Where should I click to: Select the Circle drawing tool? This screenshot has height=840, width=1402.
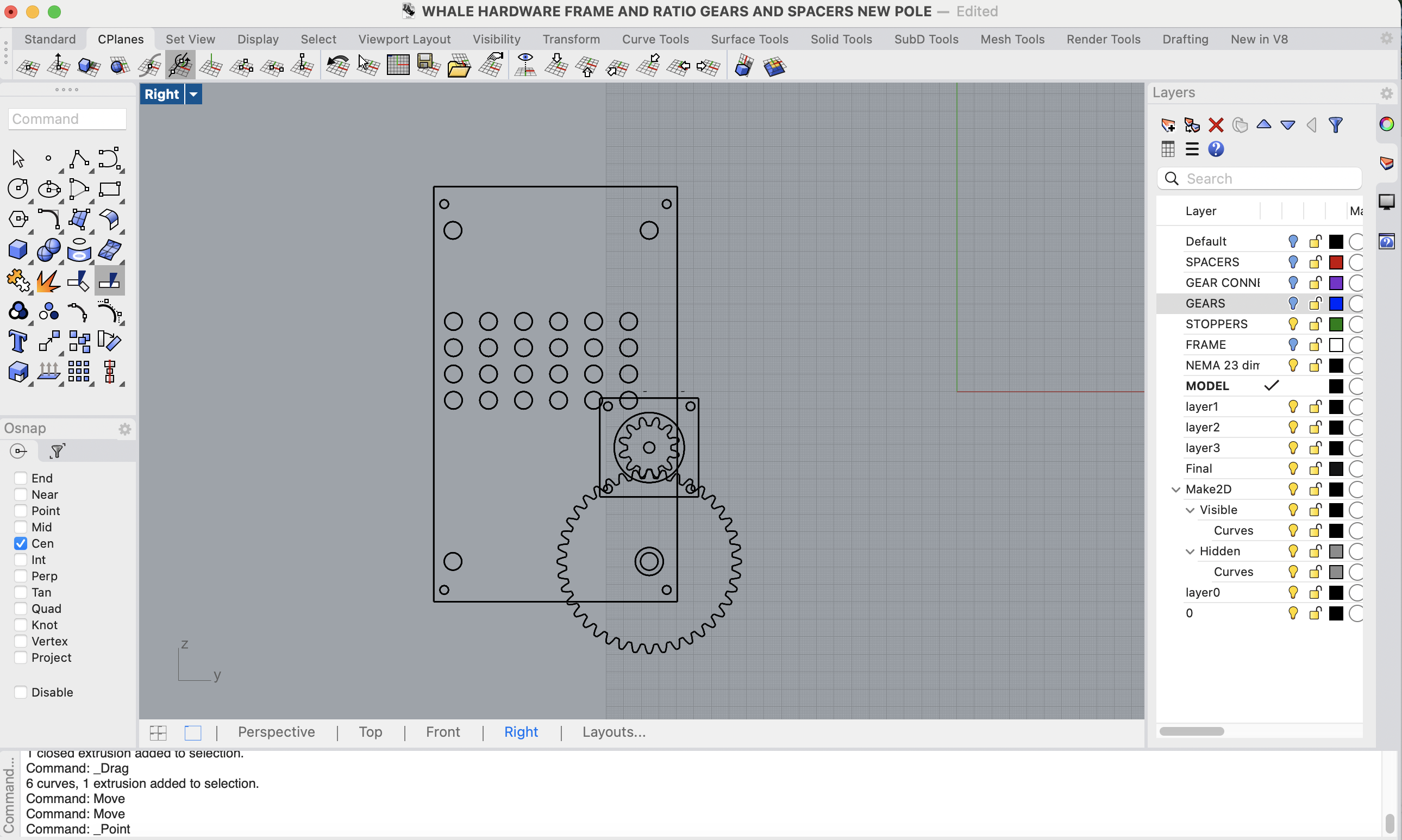(17, 189)
